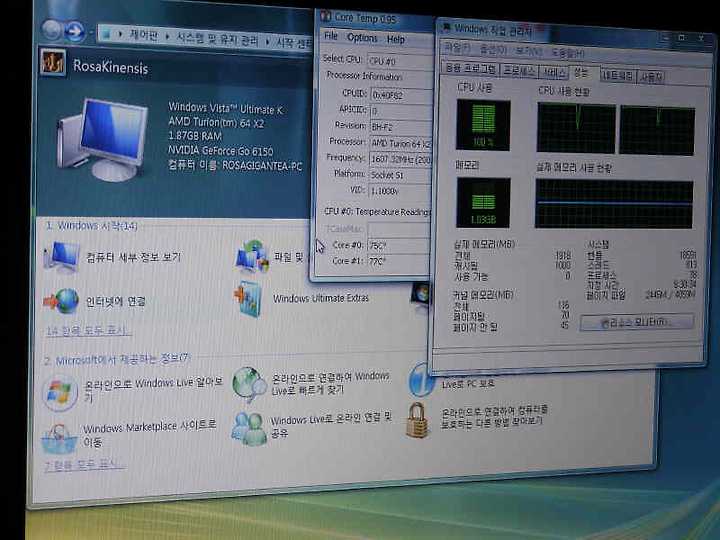
Task: Click the padlock computer protection icon
Action: tap(418, 420)
